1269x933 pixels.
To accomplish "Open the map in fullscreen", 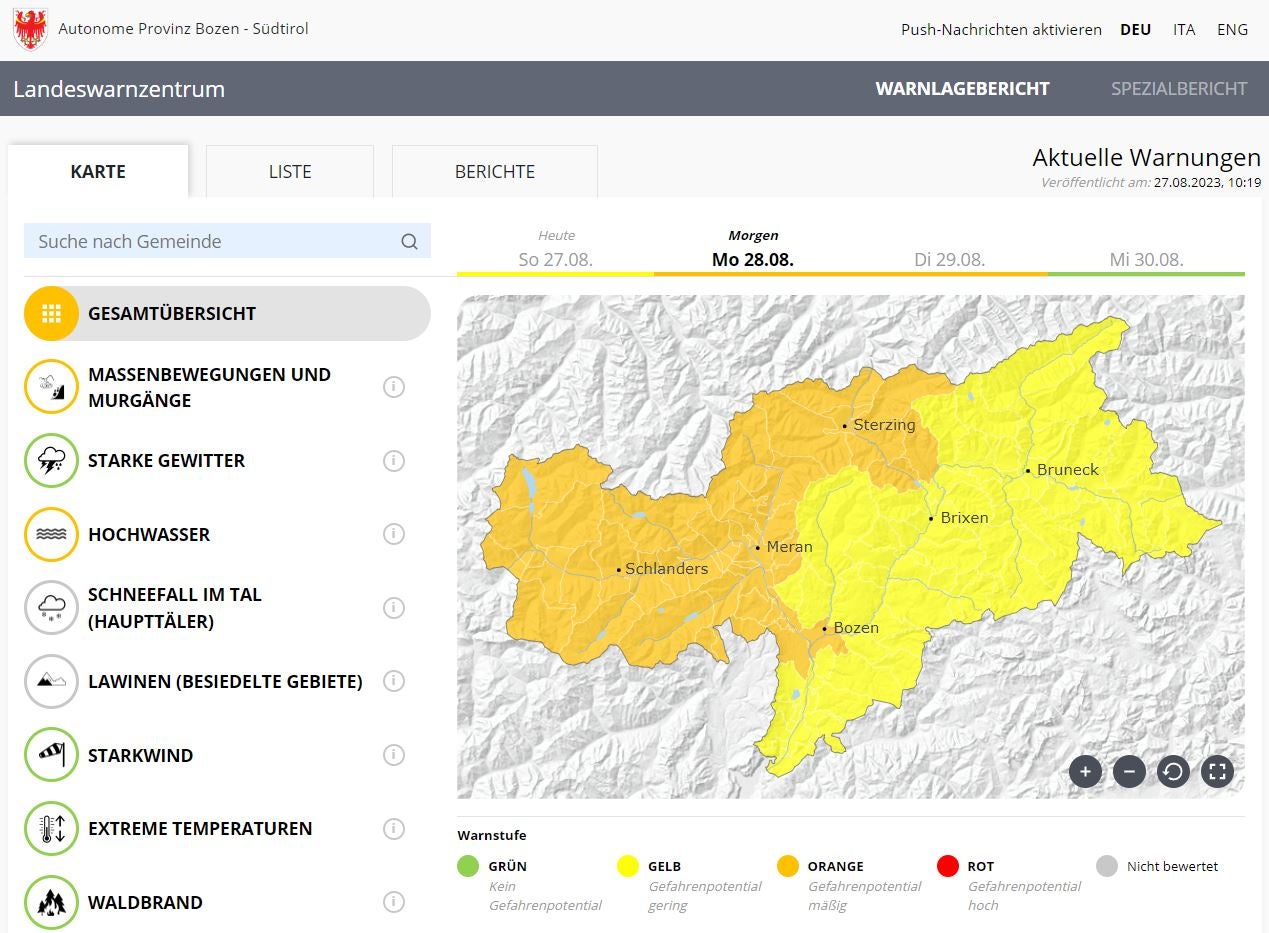I will click(x=1217, y=771).
